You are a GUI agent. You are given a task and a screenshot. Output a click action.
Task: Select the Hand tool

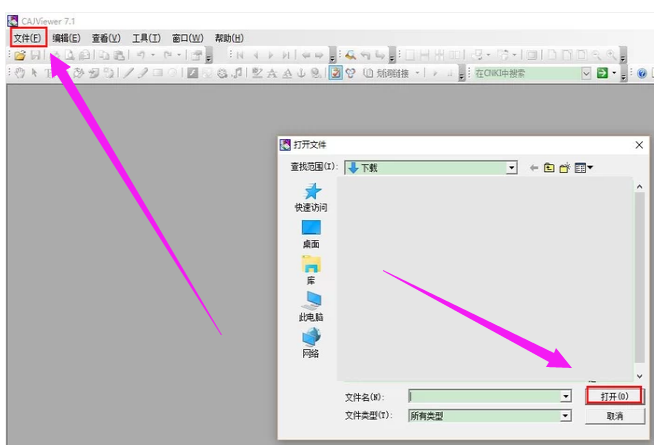pos(20,73)
